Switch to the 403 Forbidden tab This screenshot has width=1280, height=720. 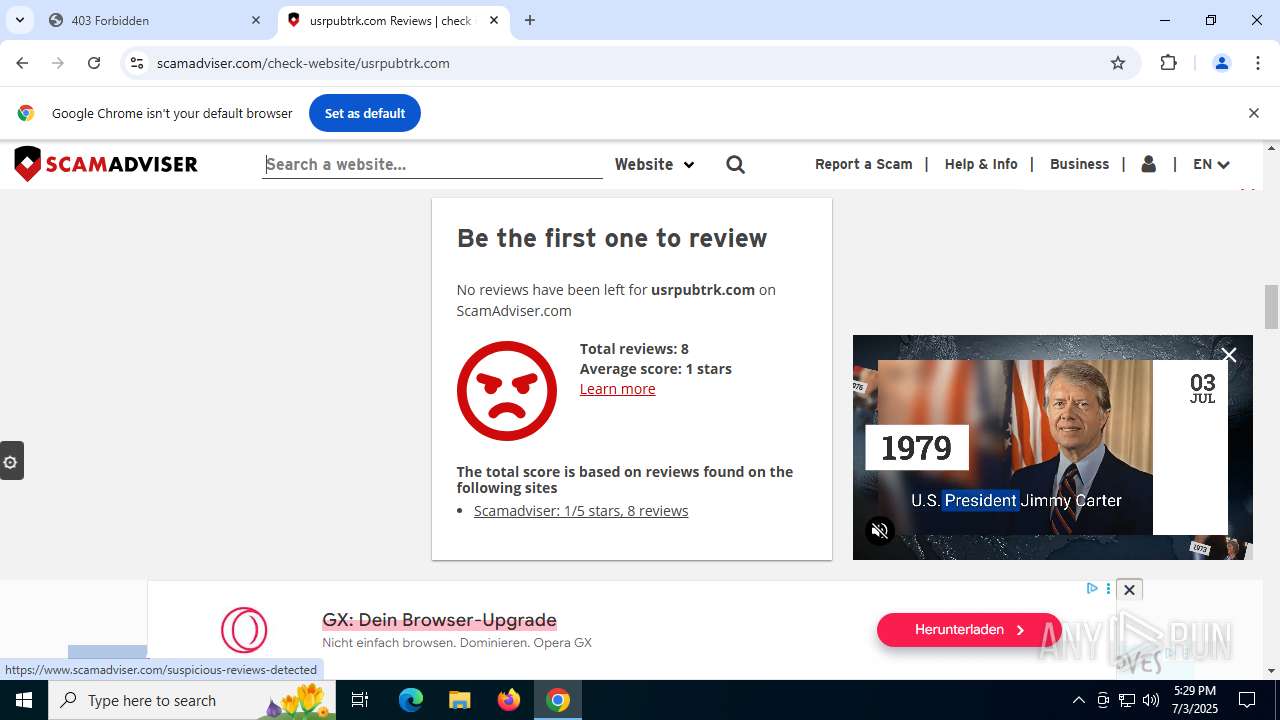[154, 20]
